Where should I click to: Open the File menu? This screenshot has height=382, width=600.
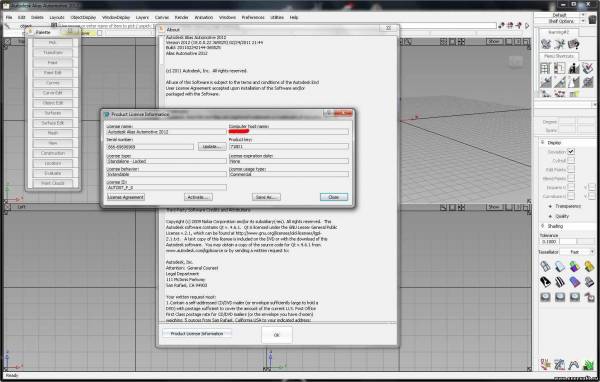9,18
